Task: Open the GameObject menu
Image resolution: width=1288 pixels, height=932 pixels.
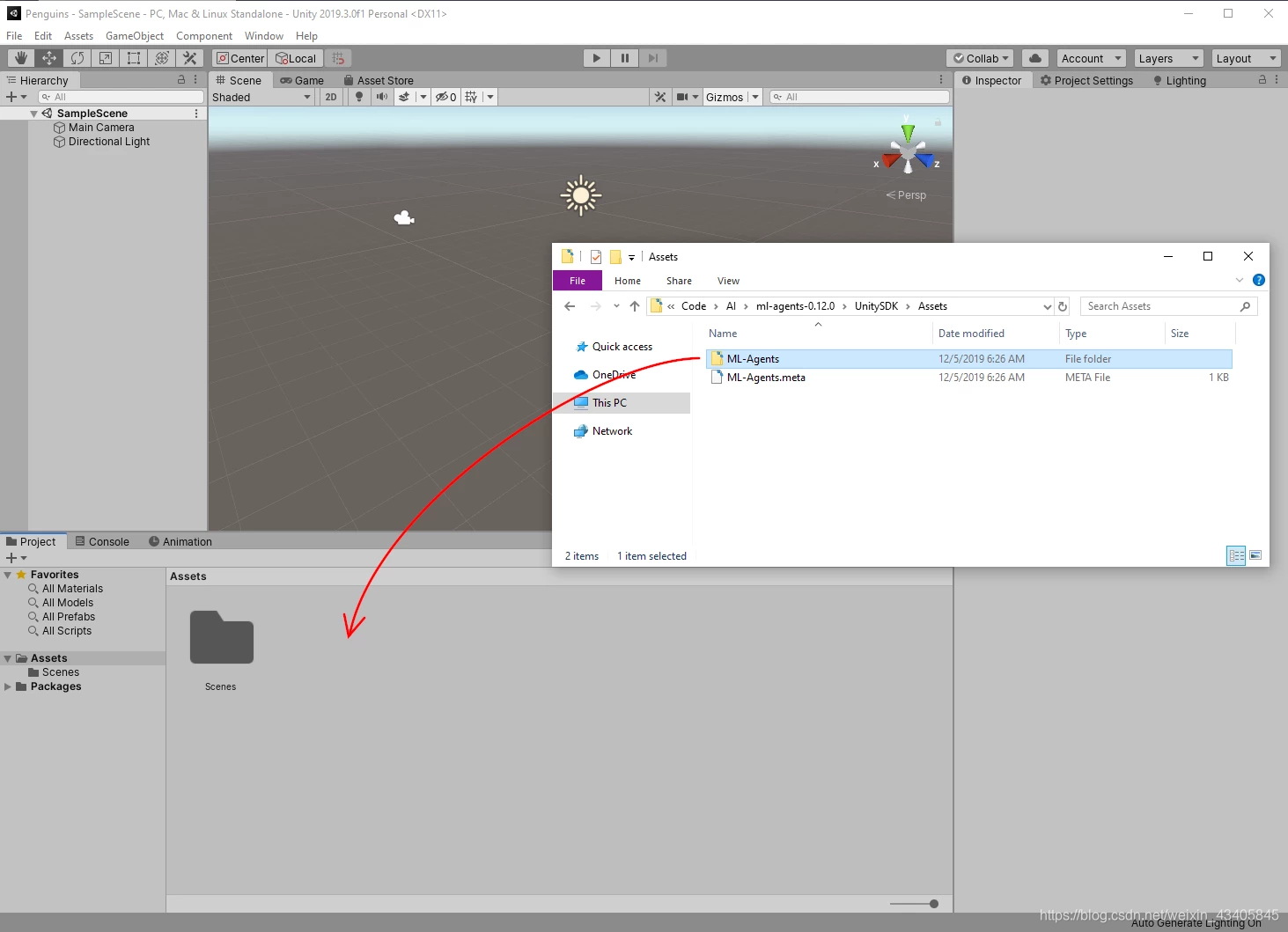Action: [x=135, y=36]
